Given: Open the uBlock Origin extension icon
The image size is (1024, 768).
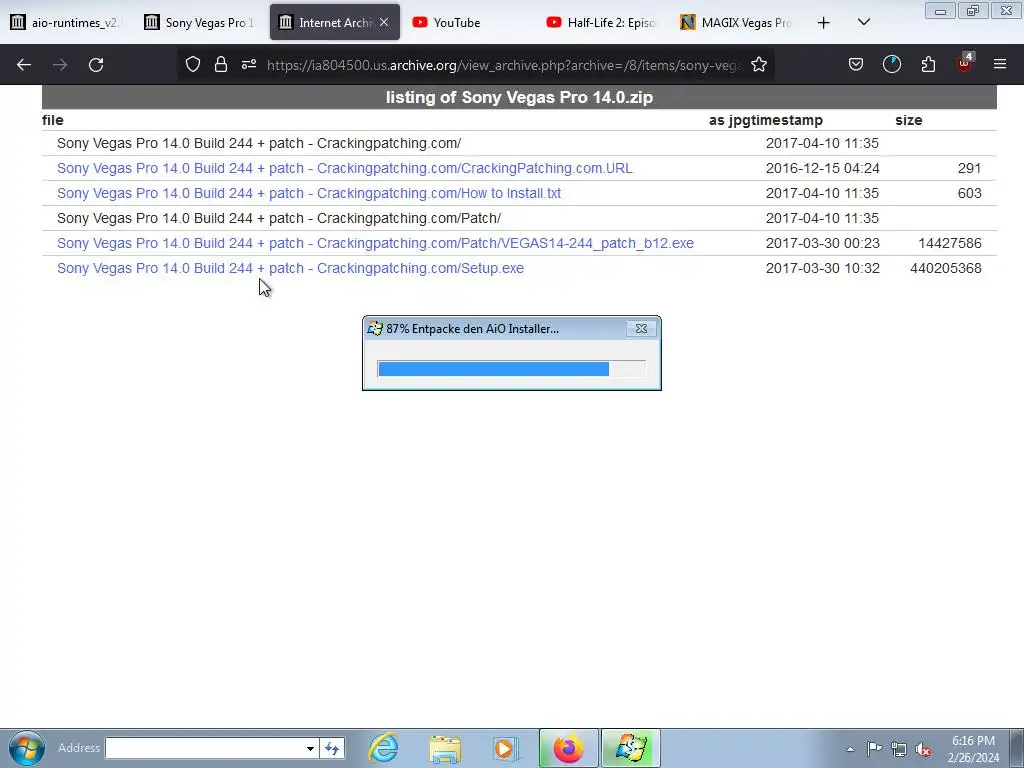Looking at the screenshot, I should [x=965, y=63].
